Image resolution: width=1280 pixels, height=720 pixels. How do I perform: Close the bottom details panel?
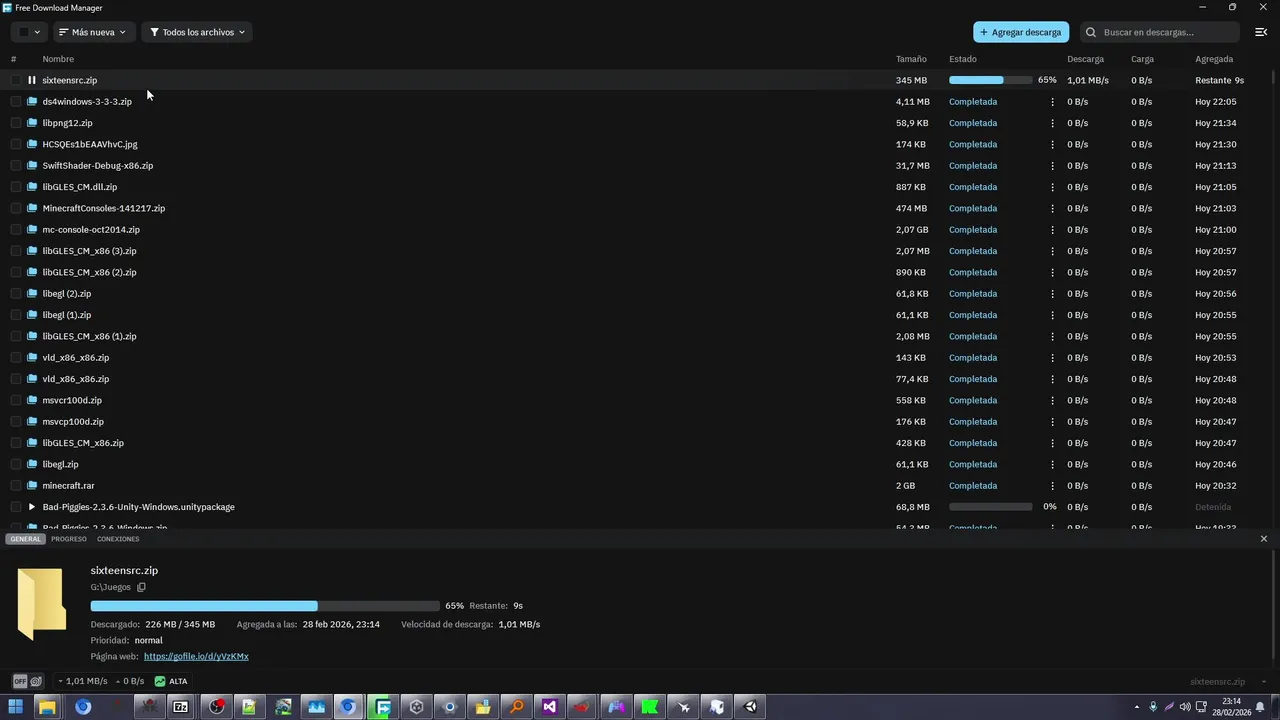tap(1264, 539)
